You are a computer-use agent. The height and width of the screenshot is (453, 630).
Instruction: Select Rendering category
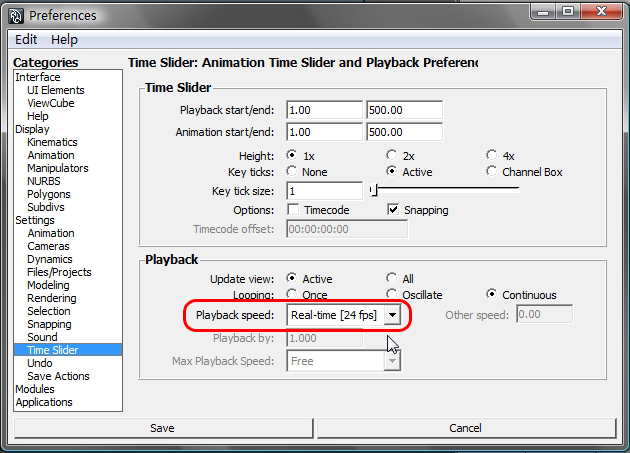[x=52, y=298]
